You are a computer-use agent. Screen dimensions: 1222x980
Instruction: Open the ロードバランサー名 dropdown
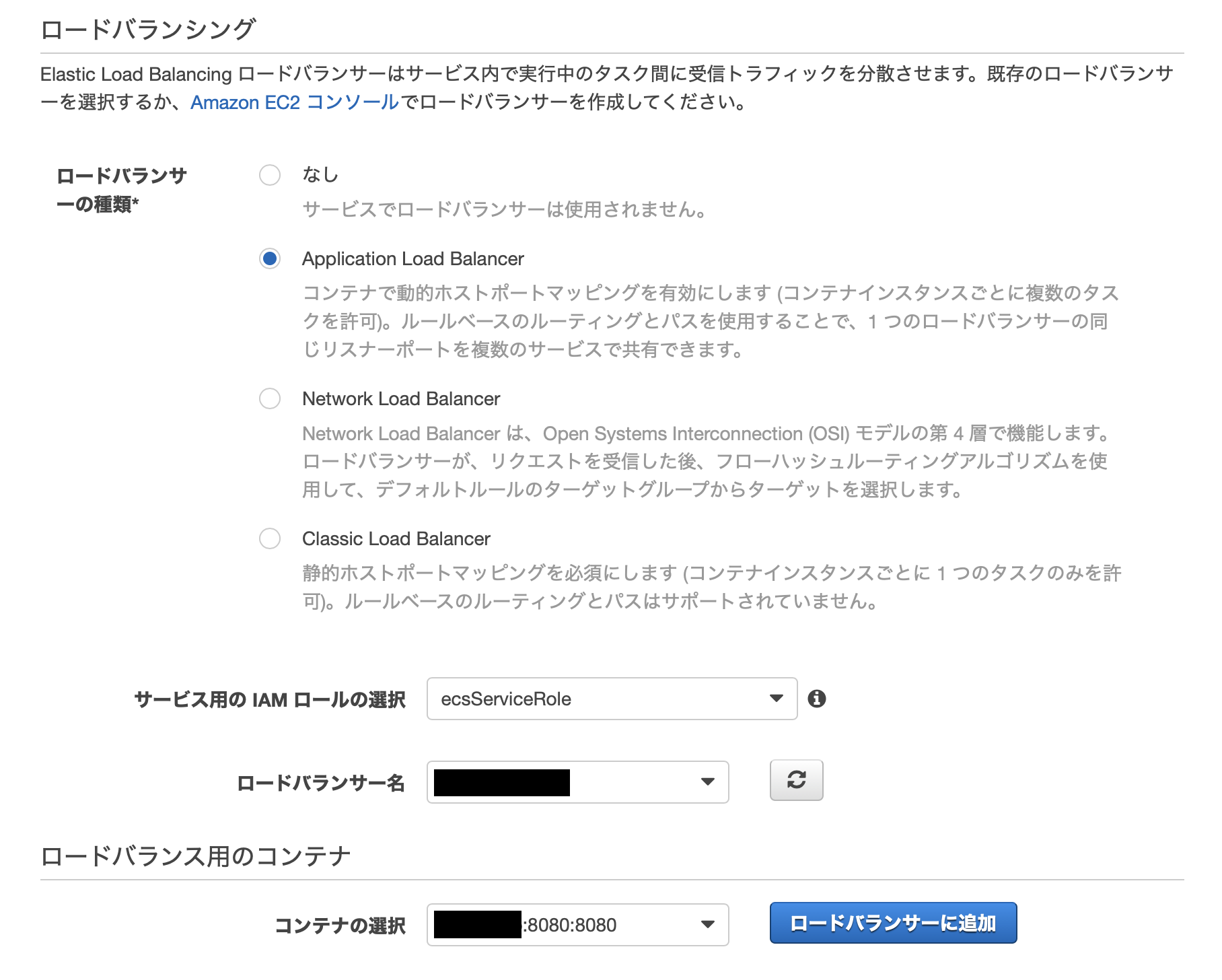coord(577,781)
